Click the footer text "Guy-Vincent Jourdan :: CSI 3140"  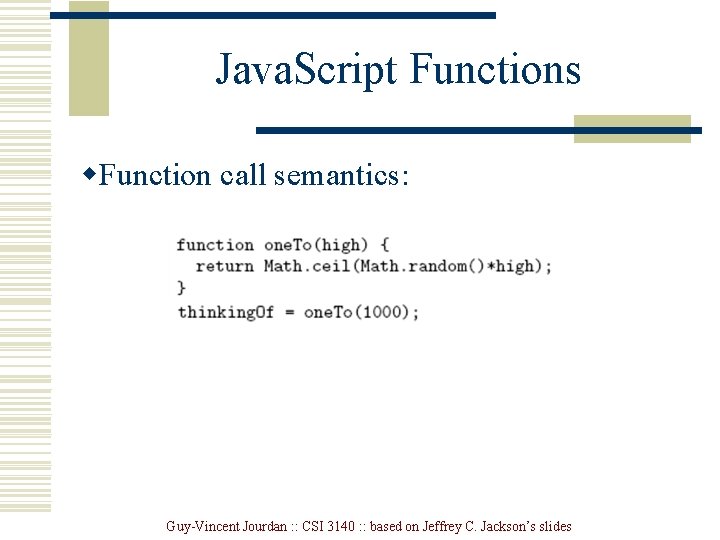coord(260,526)
